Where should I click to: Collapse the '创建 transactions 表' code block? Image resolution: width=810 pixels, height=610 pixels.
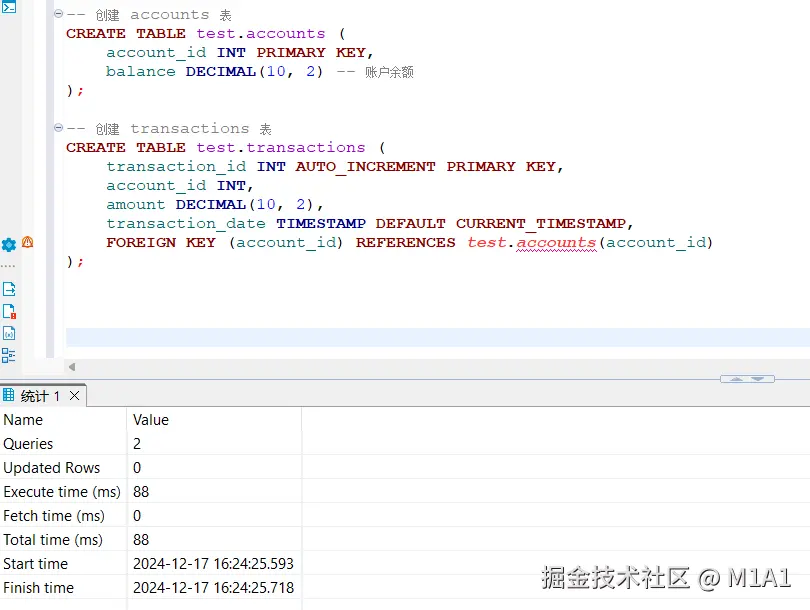click(58, 128)
